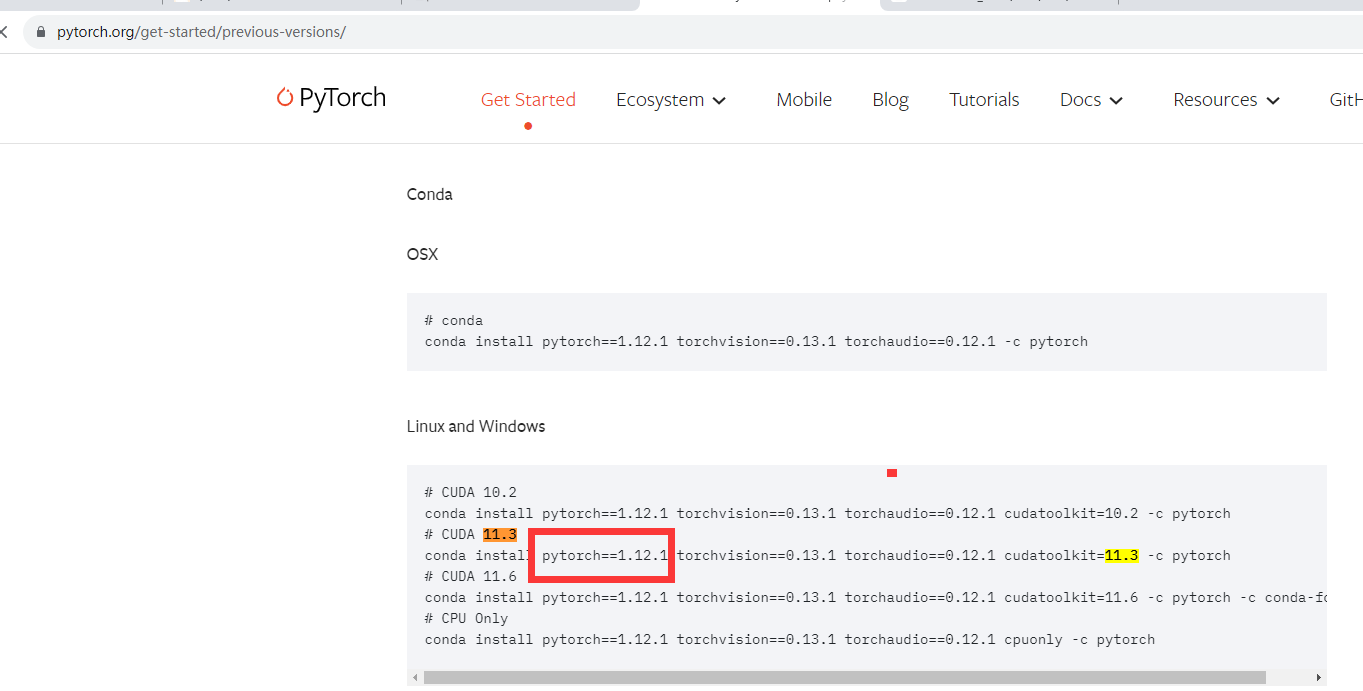Click the cudatoolkit=11.3 highlighted value

(x=1122, y=556)
